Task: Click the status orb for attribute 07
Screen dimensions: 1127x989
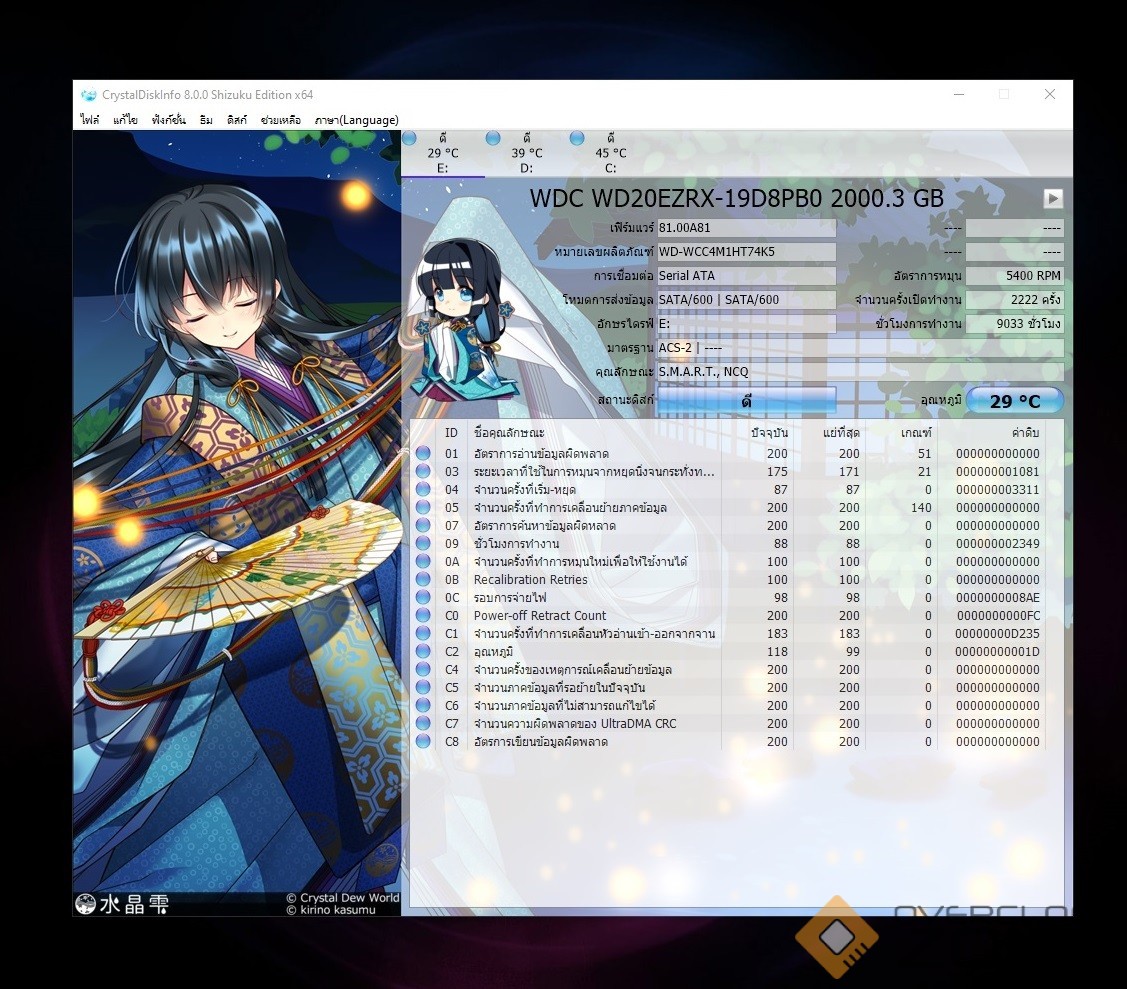Action: [x=423, y=525]
